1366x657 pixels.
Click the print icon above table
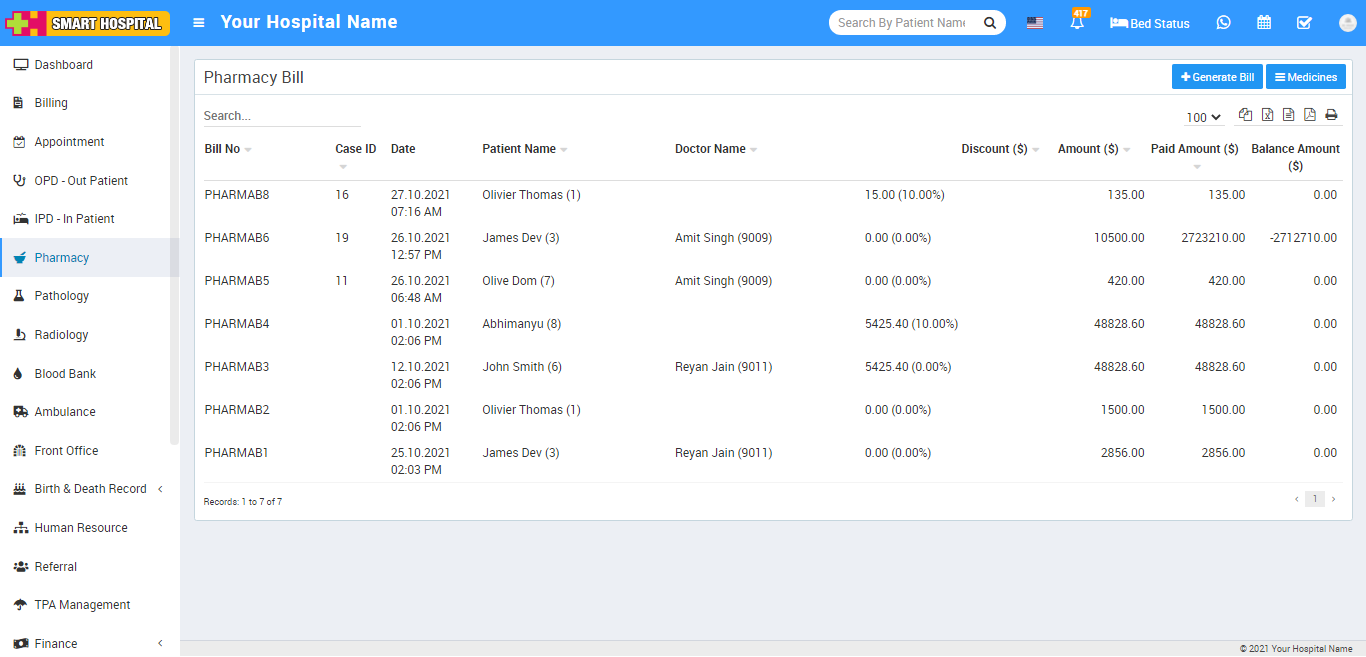coord(1331,115)
